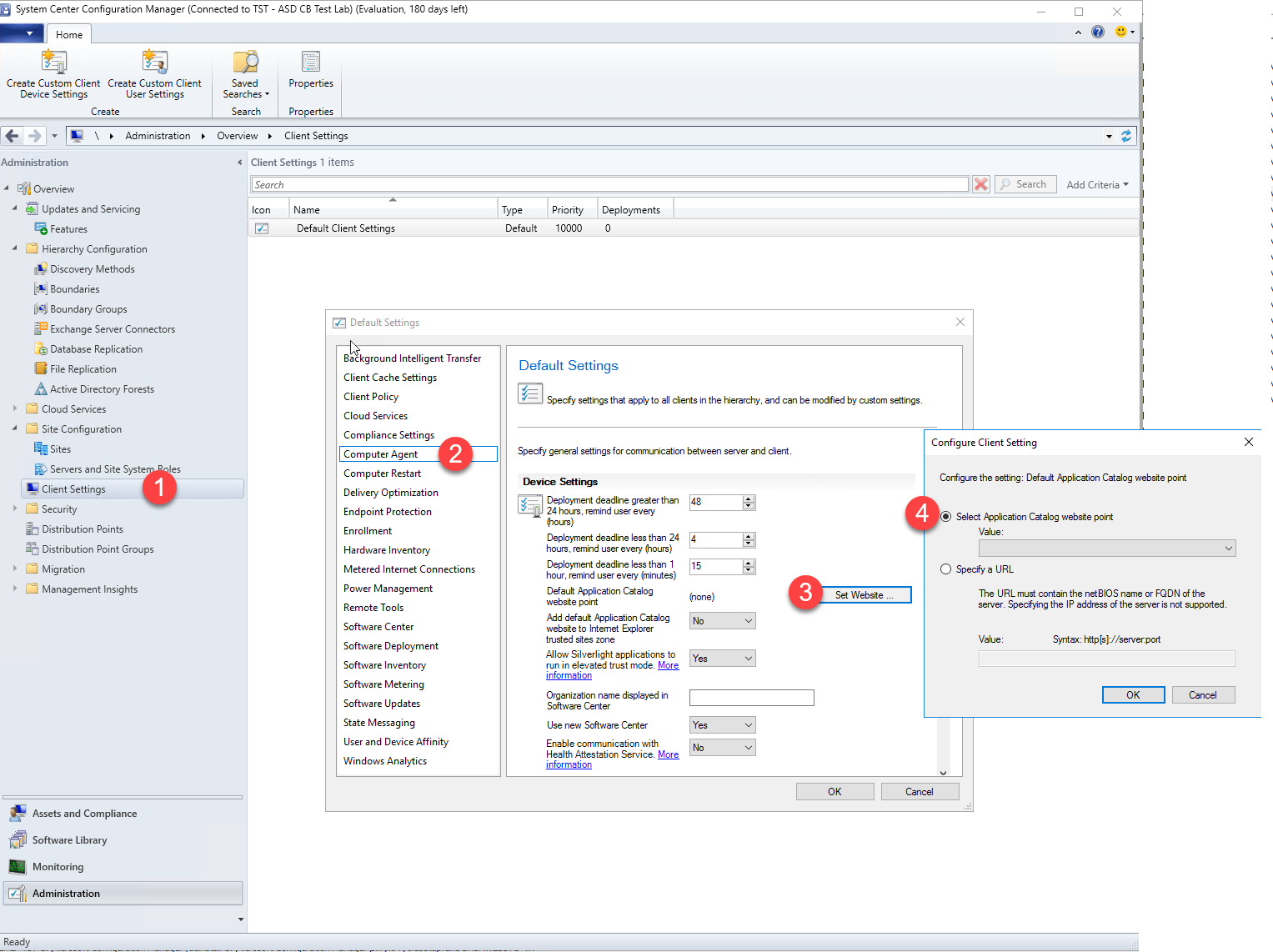Select Windows Analytics settings category
The height and width of the screenshot is (952, 1273).
click(x=385, y=761)
